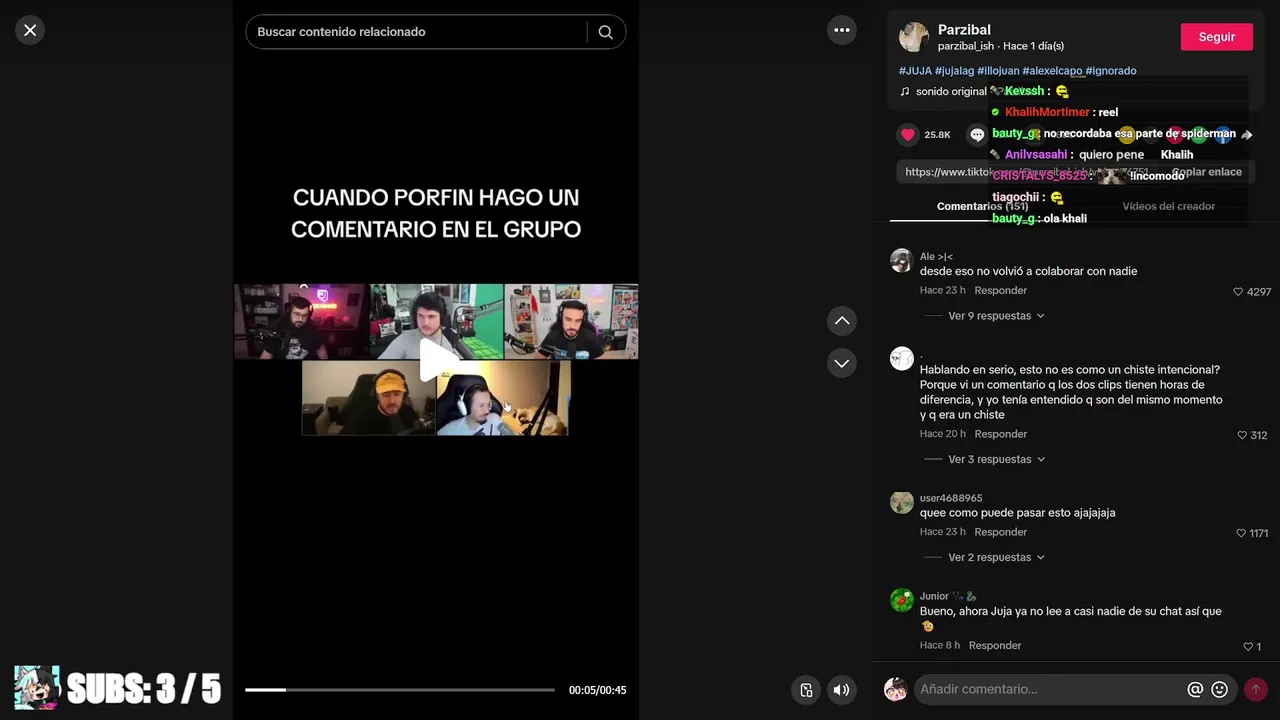Expand 'Ver 9 respuestas'
The image size is (1280, 720).
pyautogui.click(x=996, y=316)
